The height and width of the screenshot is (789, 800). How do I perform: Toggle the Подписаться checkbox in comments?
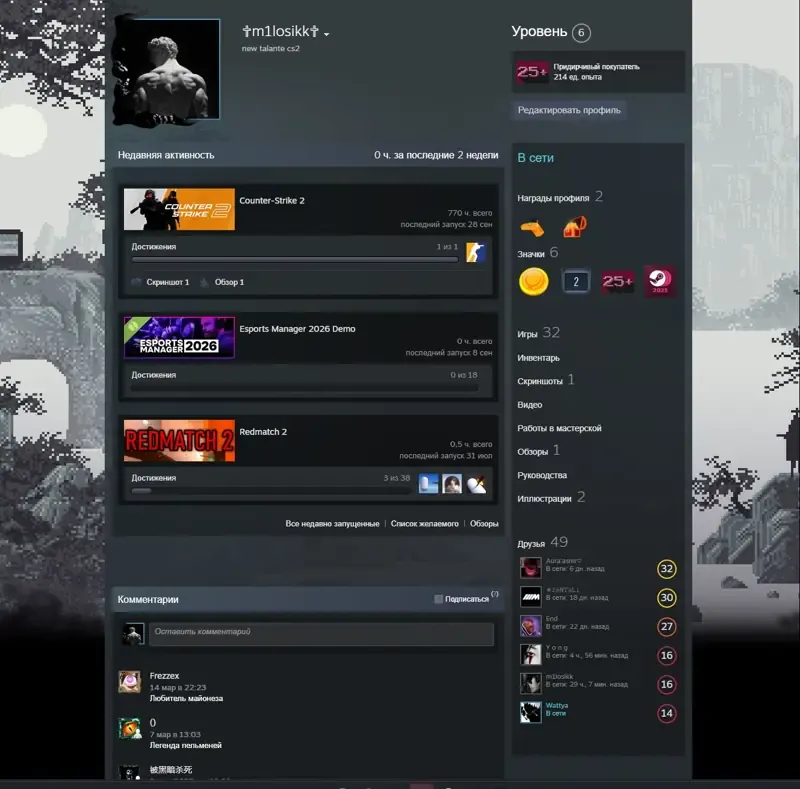[438, 599]
